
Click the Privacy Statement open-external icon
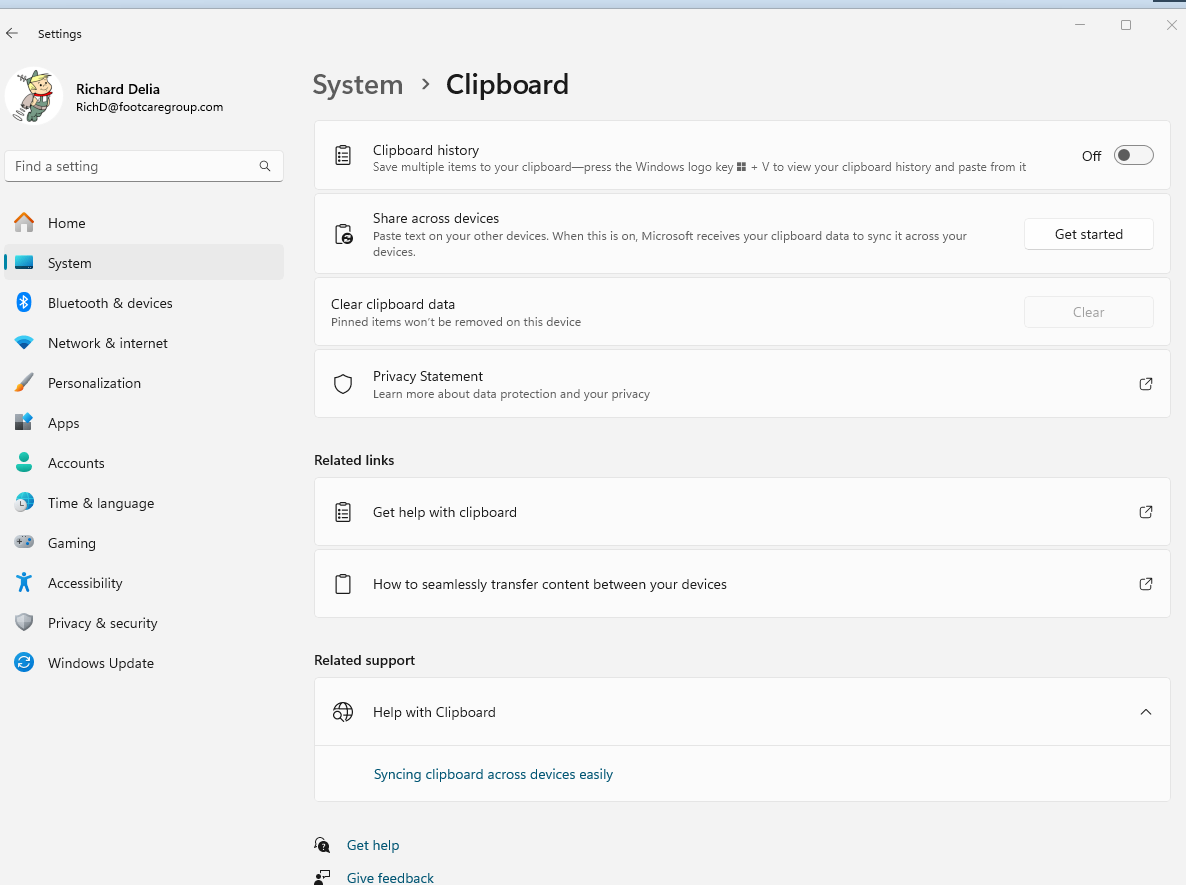click(1146, 384)
